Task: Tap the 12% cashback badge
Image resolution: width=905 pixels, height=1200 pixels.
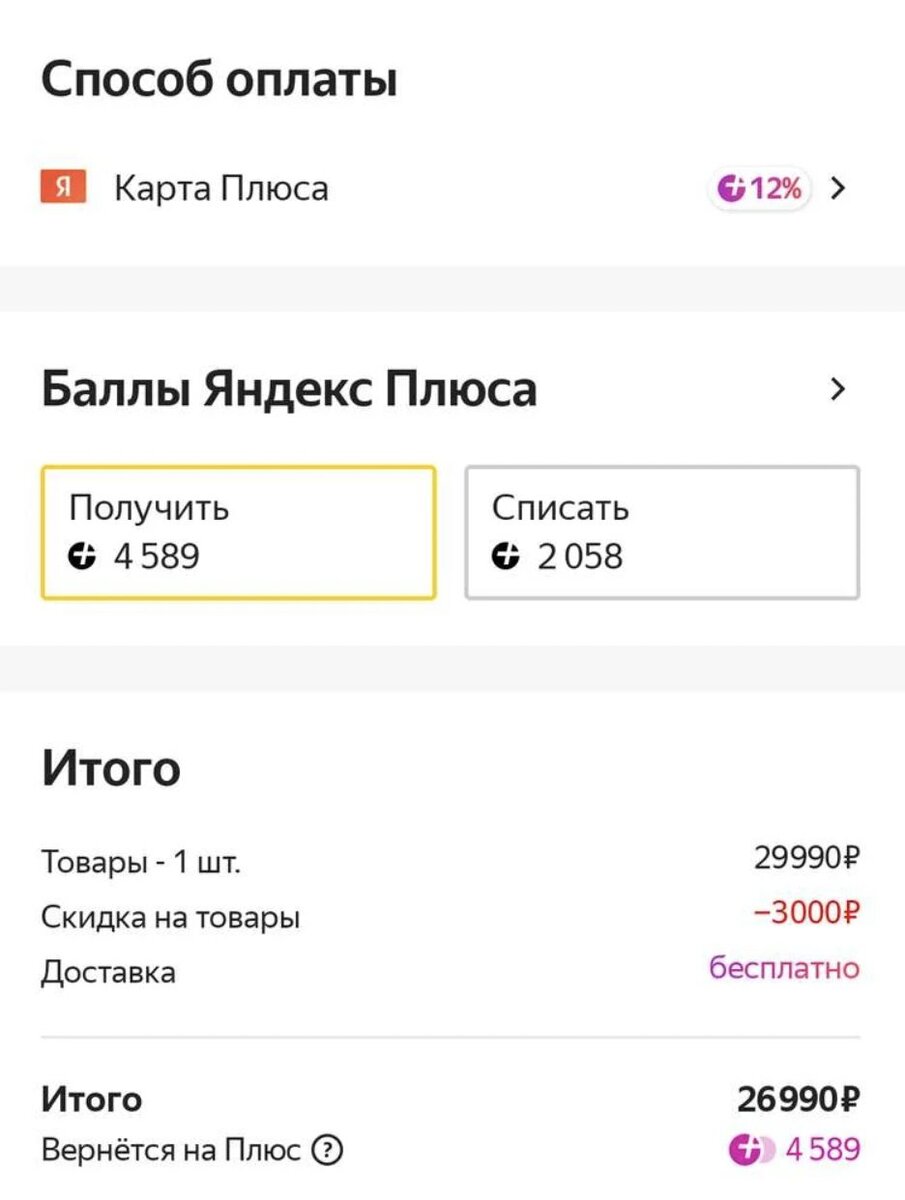Action: [762, 188]
